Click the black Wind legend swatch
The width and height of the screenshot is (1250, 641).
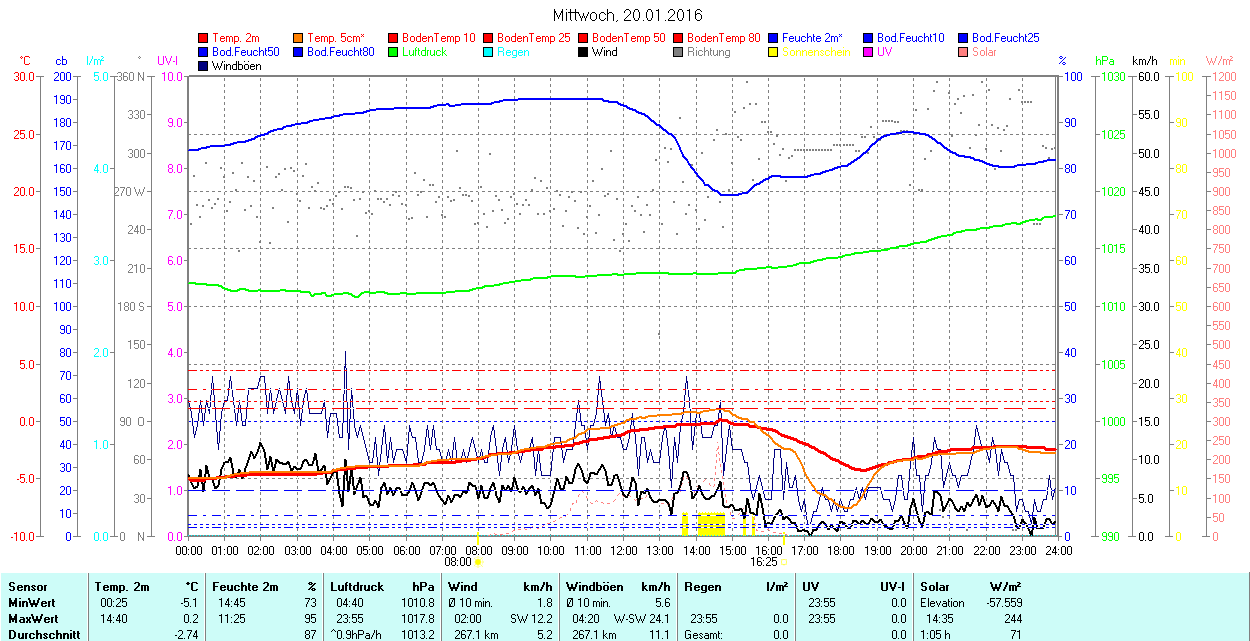click(583, 52)
